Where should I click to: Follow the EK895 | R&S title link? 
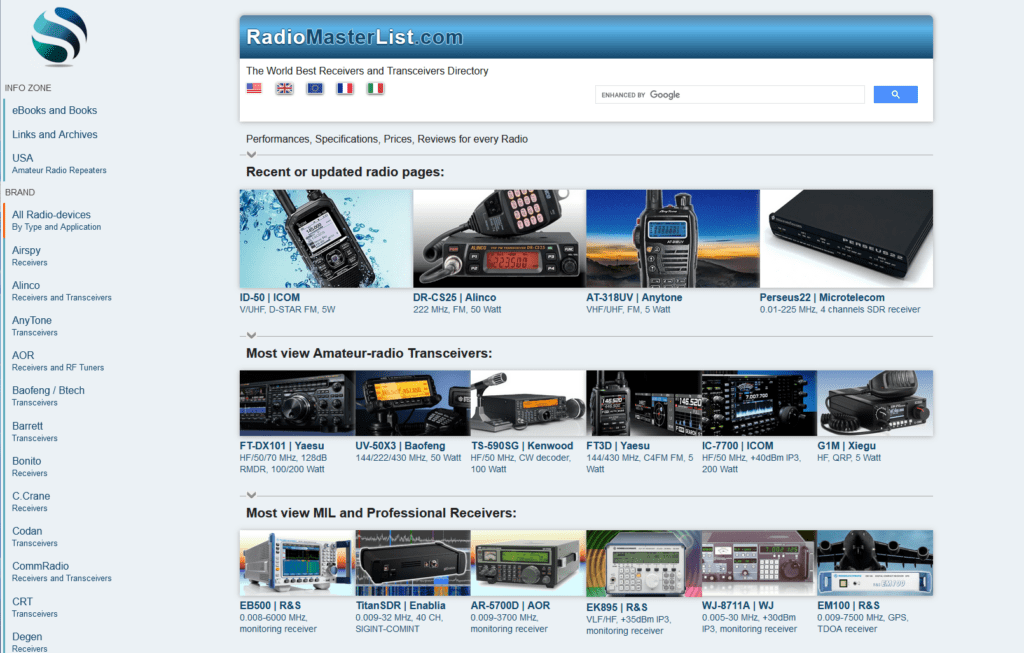click(617, 607)
